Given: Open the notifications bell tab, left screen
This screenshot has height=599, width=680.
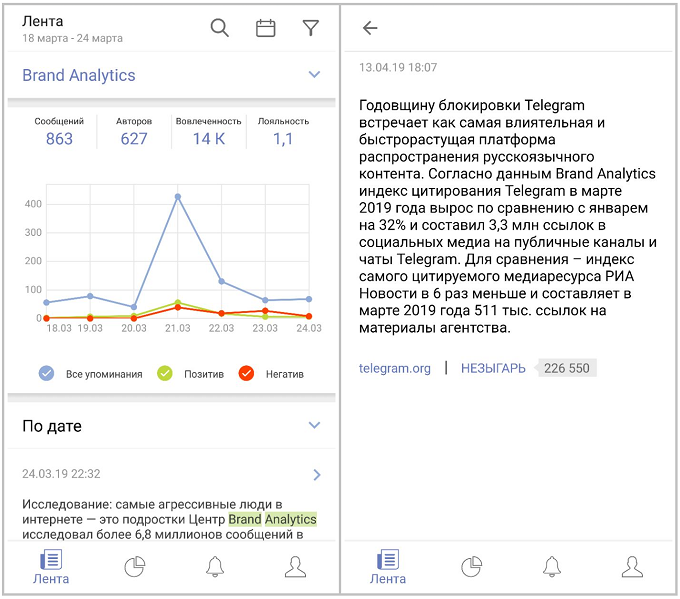Looking at the screenshot, I should pos(215,566).
